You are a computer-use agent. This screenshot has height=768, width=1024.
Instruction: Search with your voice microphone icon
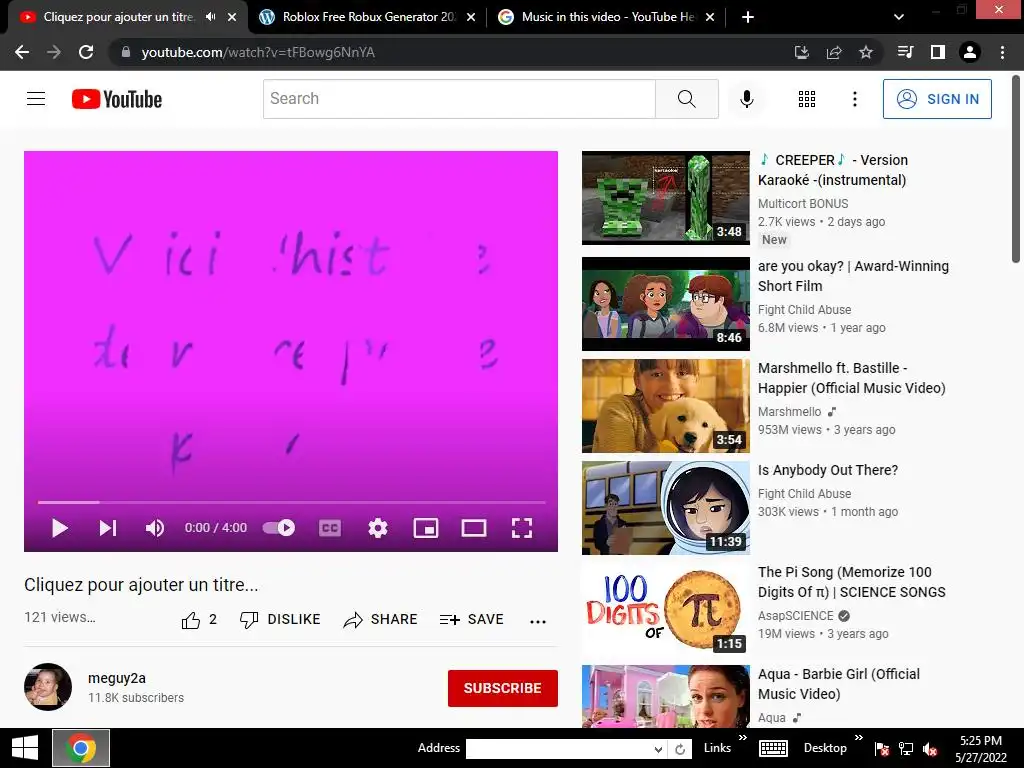[x=746, y=99]
